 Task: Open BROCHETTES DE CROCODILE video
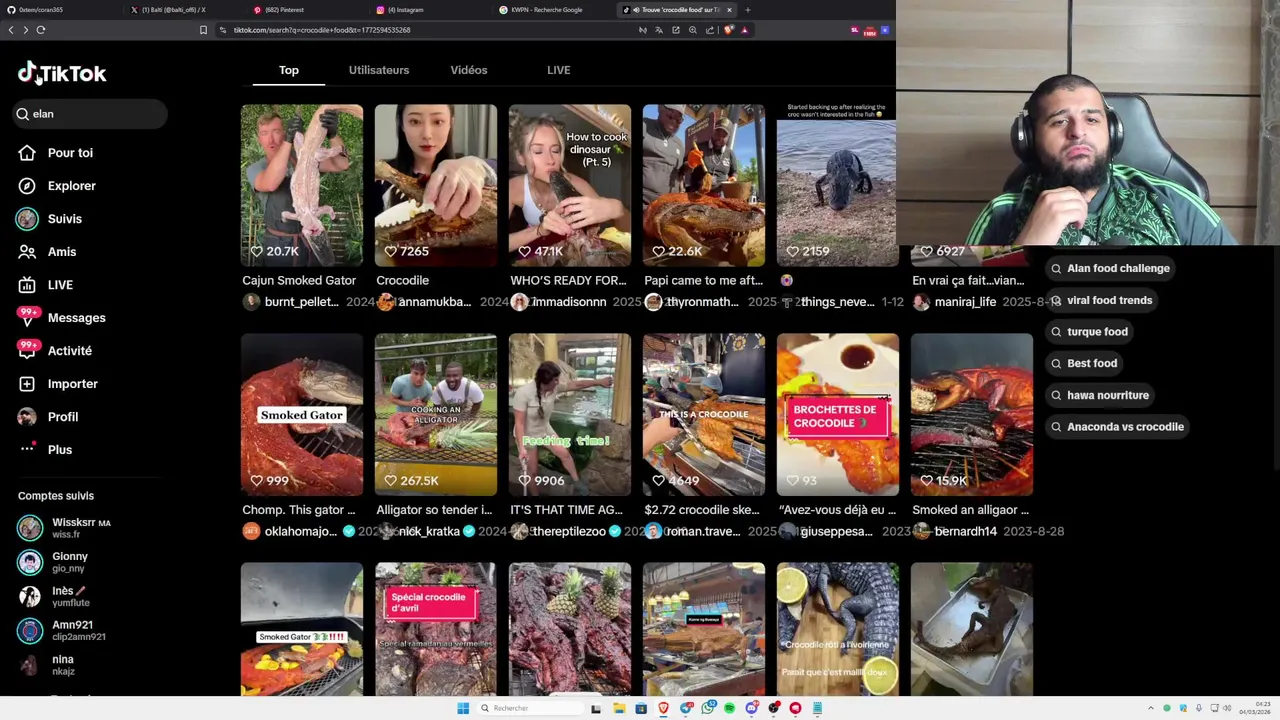point(838,415)
